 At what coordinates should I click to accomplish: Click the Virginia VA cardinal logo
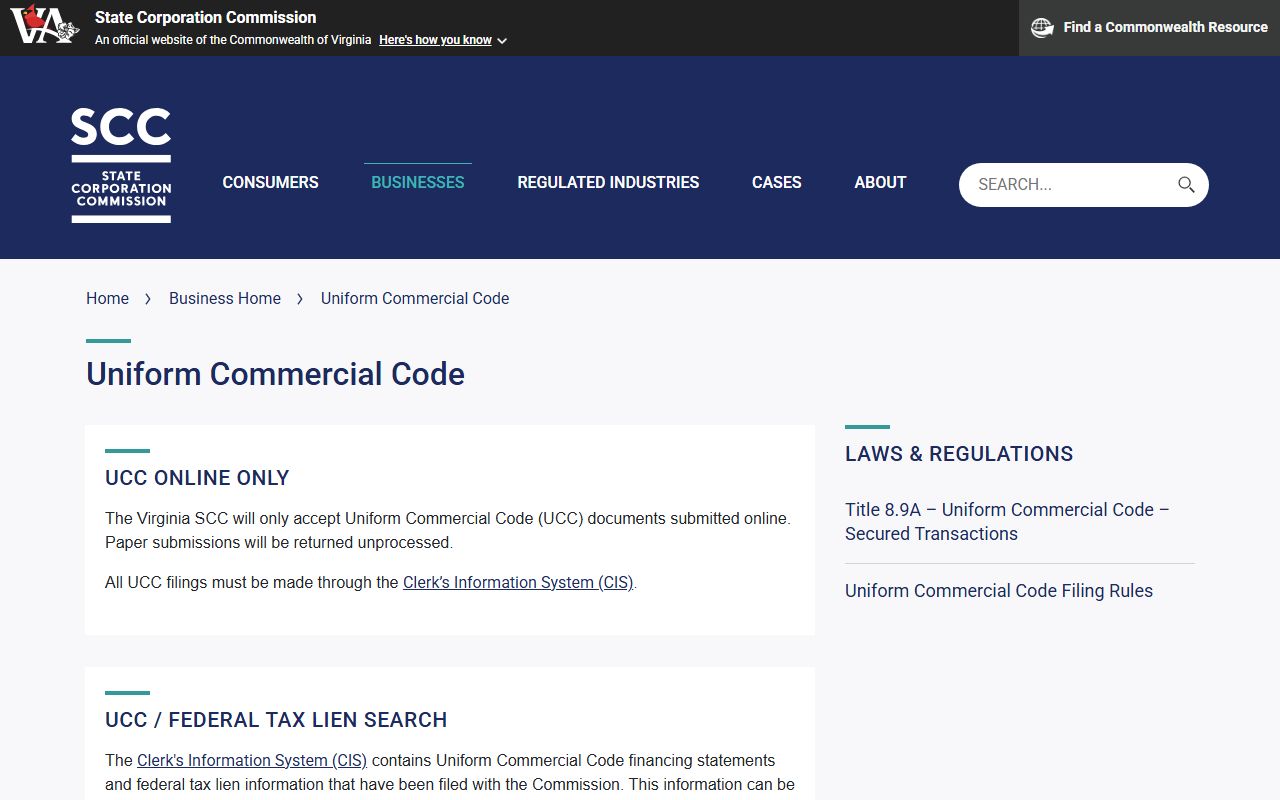[43, 25]
